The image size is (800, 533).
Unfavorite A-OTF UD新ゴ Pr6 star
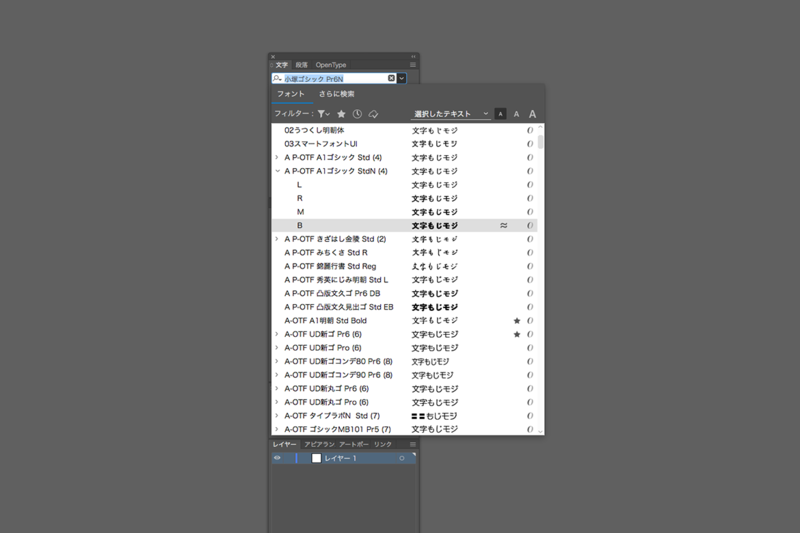(x=517, y=335)
